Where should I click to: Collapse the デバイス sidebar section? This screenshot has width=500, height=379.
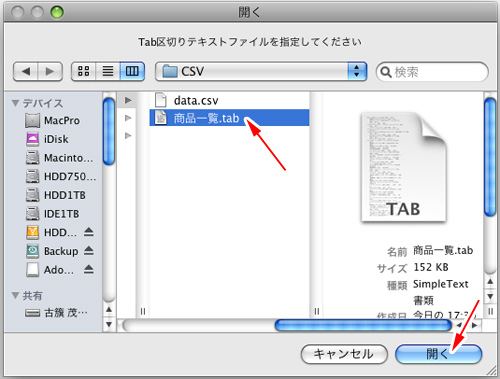pyautogui.click(x=15, y=103)
